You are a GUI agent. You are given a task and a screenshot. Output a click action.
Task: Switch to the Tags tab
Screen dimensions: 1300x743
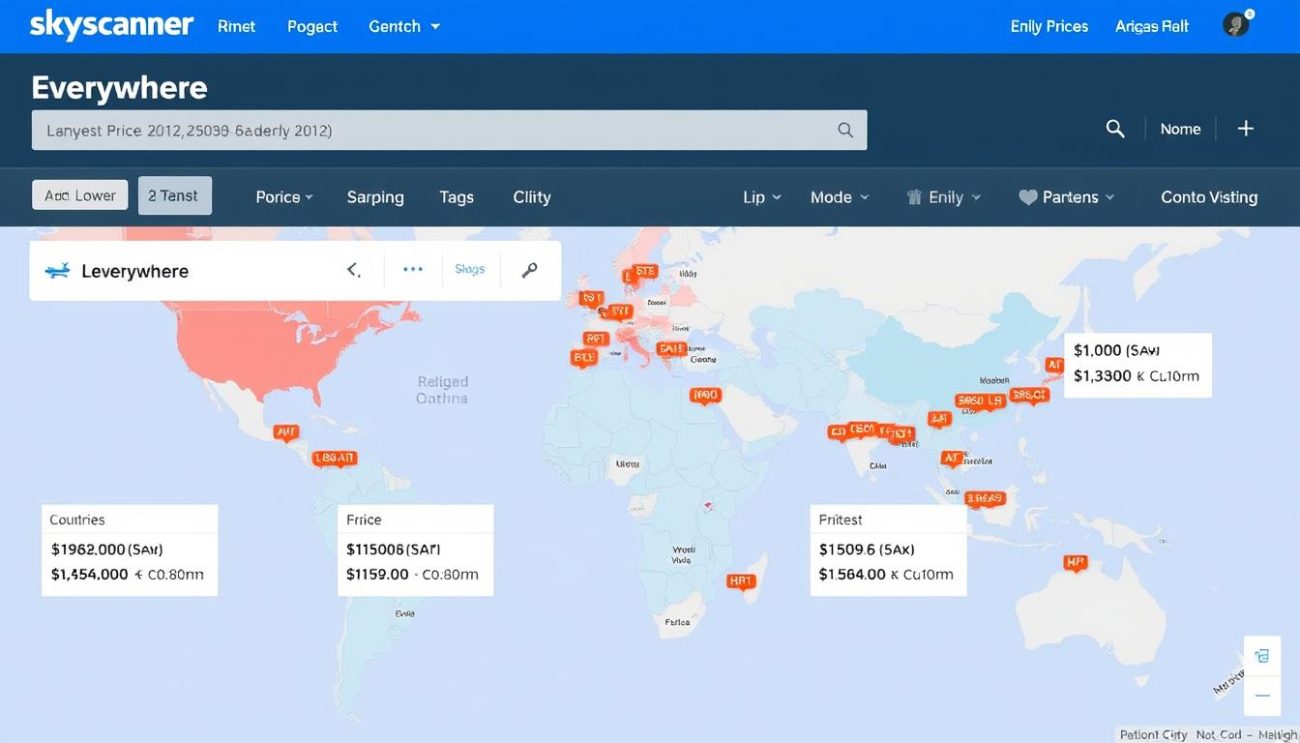[456, 197]
